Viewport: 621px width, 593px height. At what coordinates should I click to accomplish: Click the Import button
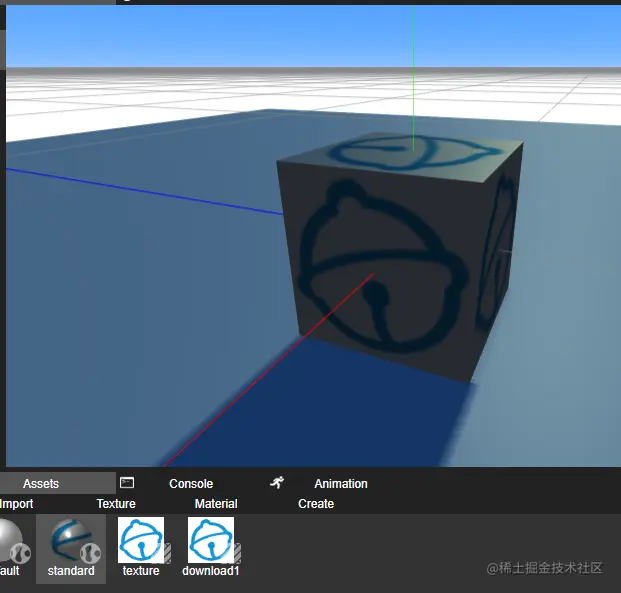pos(16,504)
